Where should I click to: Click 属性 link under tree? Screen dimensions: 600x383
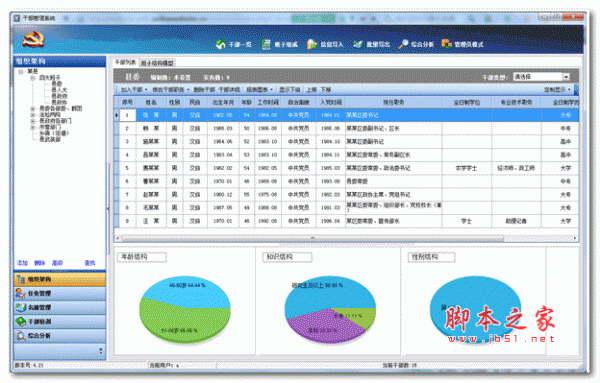[57, 263]
